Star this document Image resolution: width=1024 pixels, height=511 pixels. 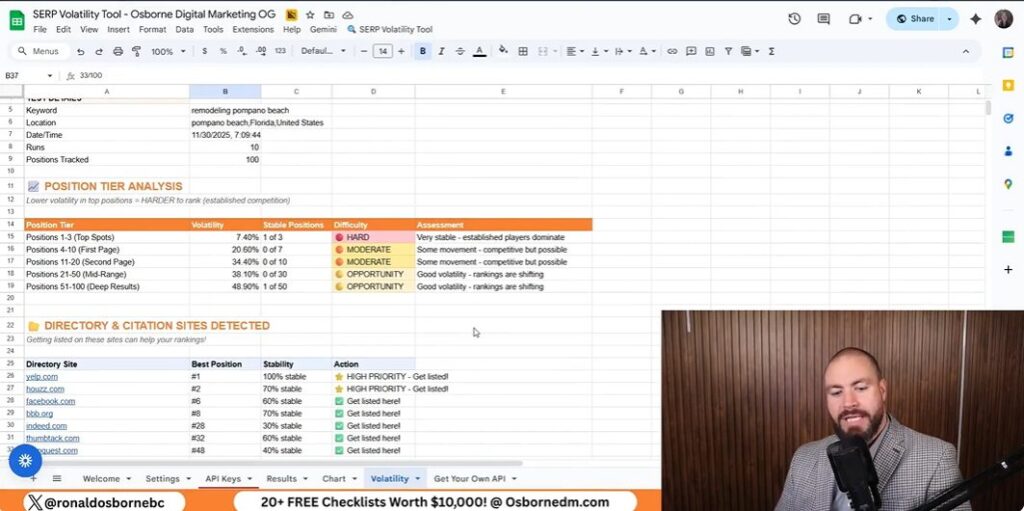click(310, 14)
